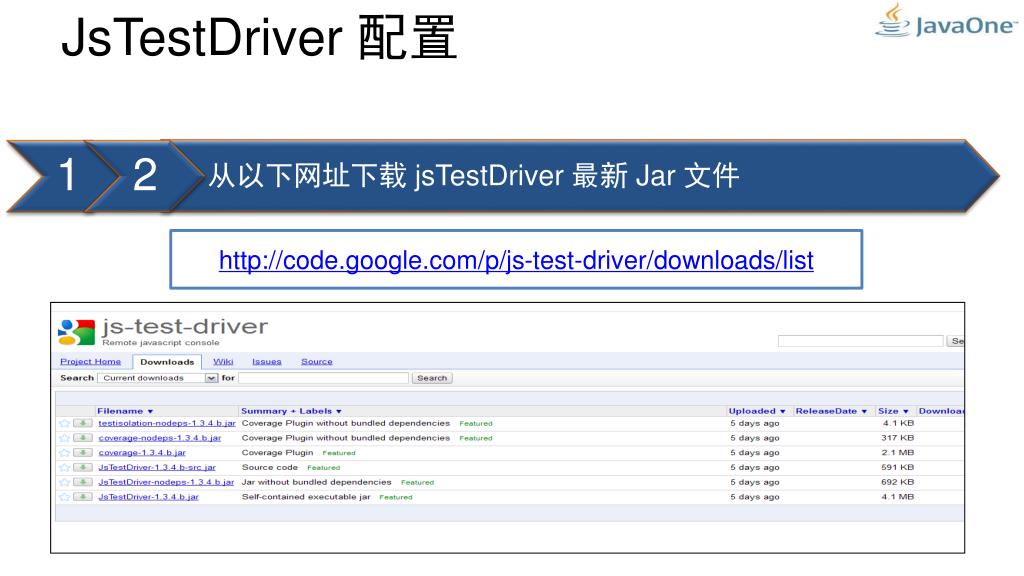Toggle star on JsTestDriver-1.3.4.b-src.jar row

[x=65, y=468]
